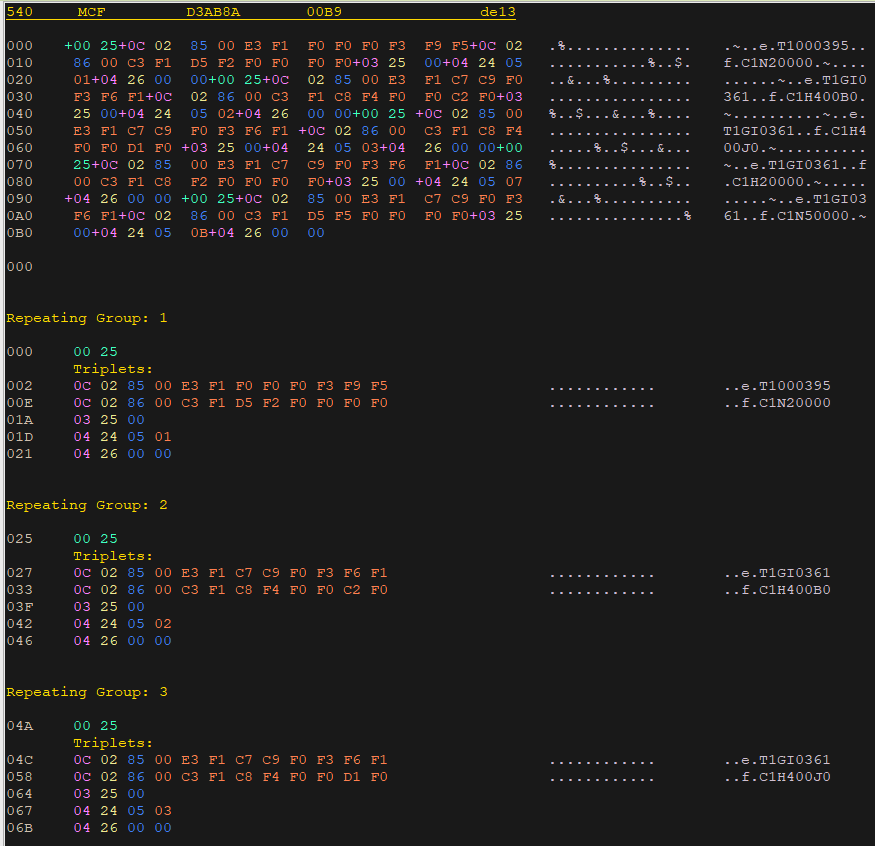875x846 pixels.
Task: Select Triplets label under Repeating Group 3
Action: [x=113, y=743]
